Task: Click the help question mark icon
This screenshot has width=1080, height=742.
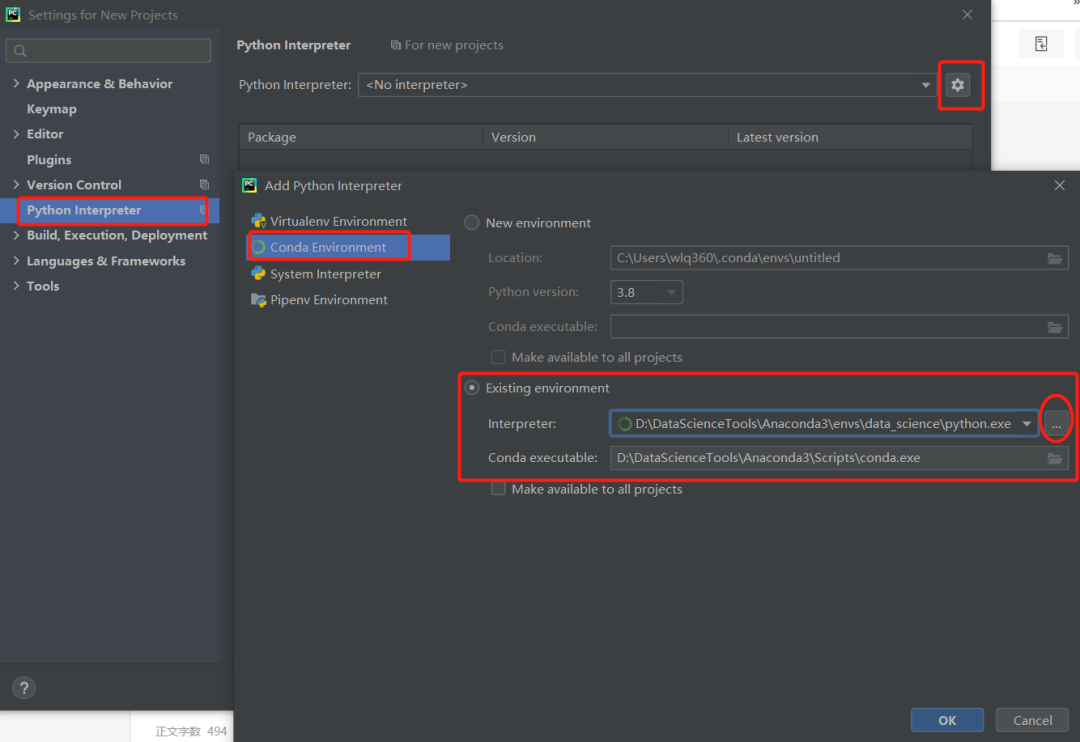Action: 24,688
